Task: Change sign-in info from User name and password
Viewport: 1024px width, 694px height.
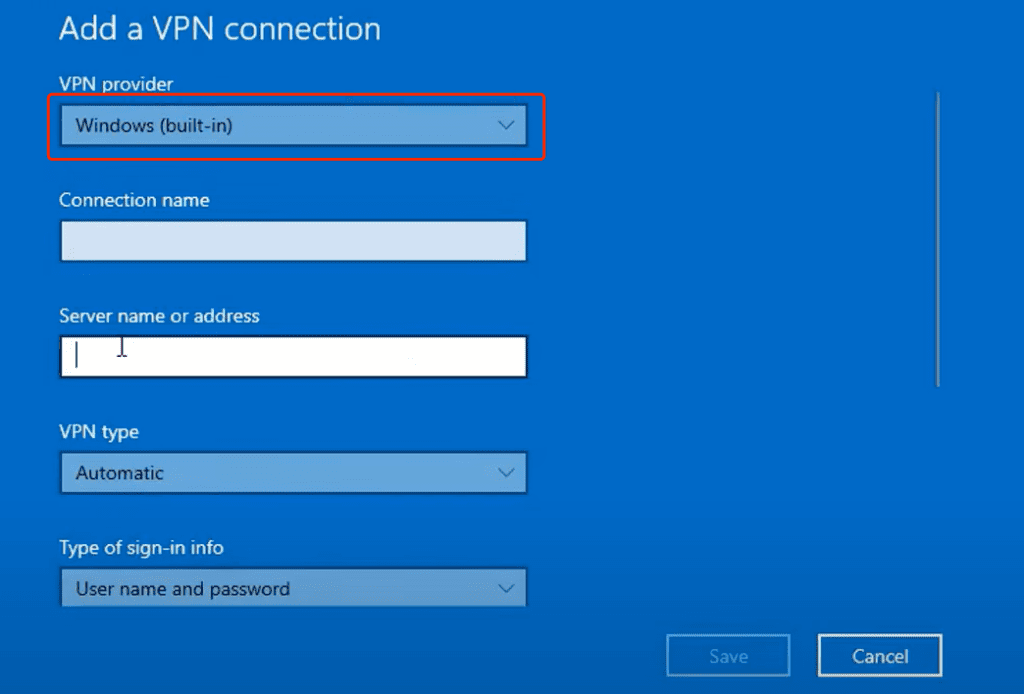Action: tap(293, 588)
